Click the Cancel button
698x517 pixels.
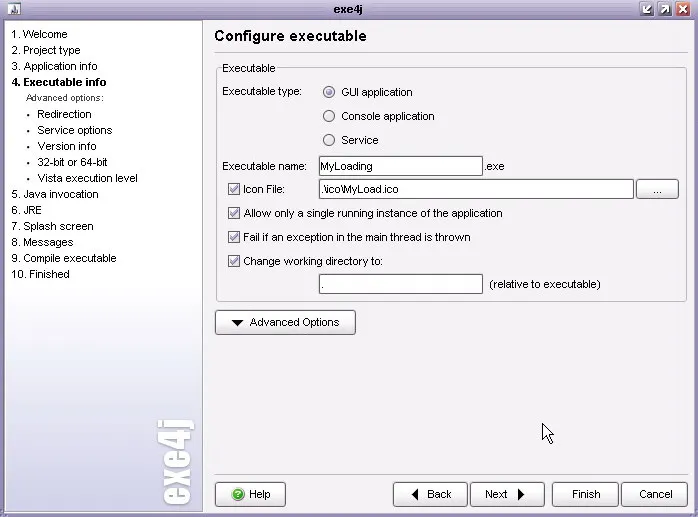tap(655, 494)
